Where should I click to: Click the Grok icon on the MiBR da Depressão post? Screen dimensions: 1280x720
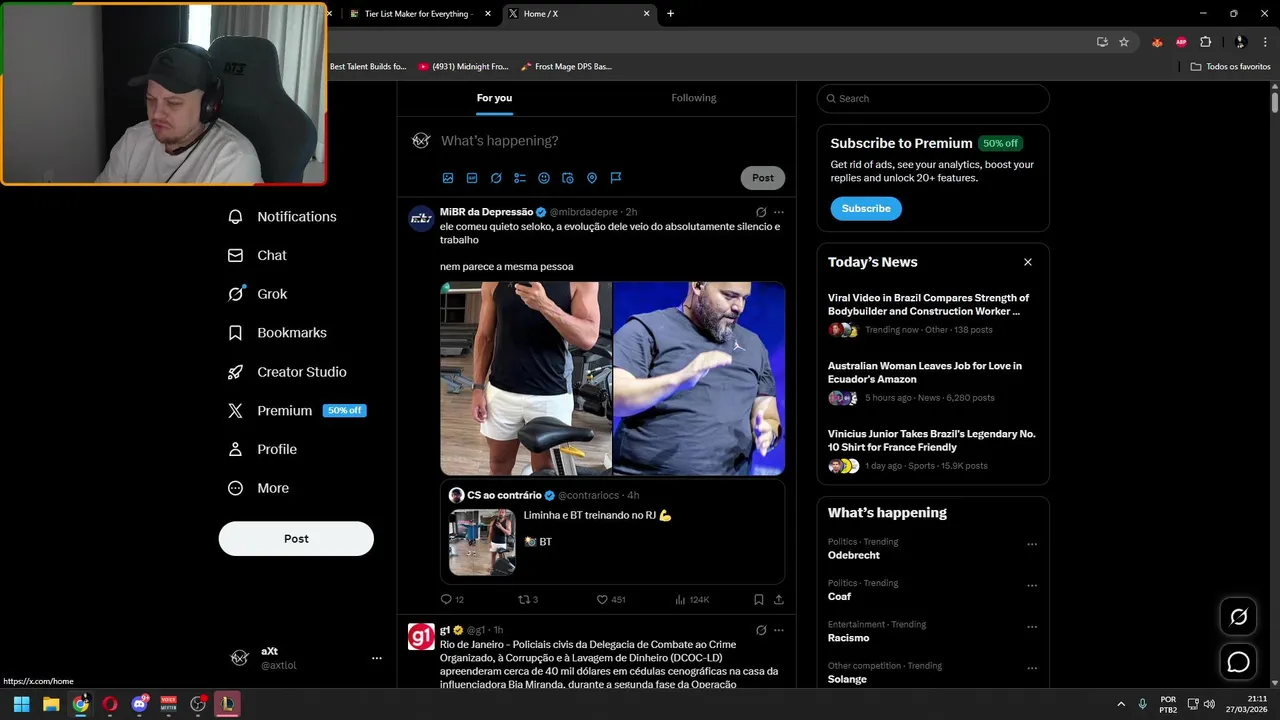pos(761,212)
